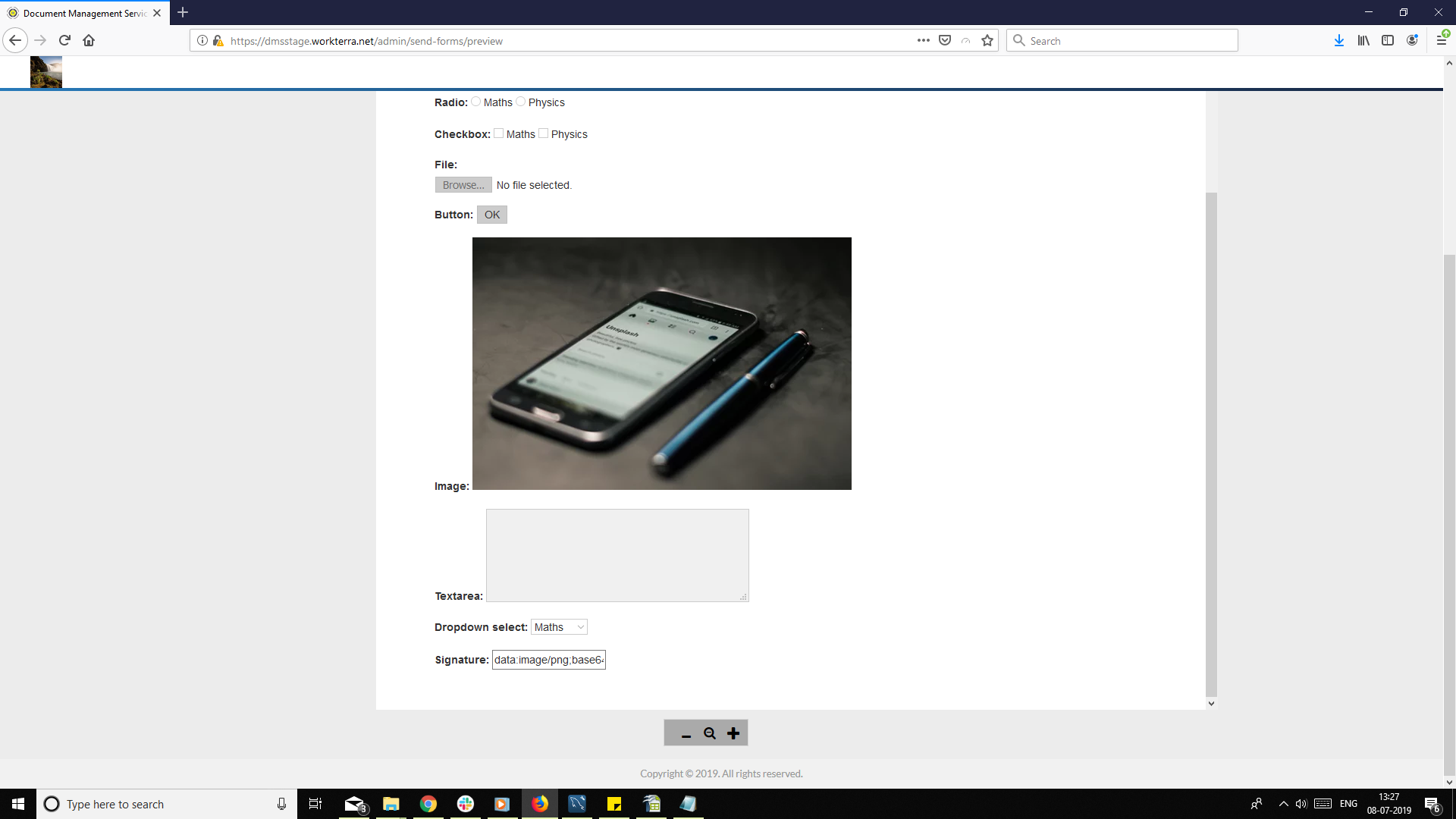Click the Browse... file button
The image size is (1456, 819).
pyautogui.click(x=463, y=185)
